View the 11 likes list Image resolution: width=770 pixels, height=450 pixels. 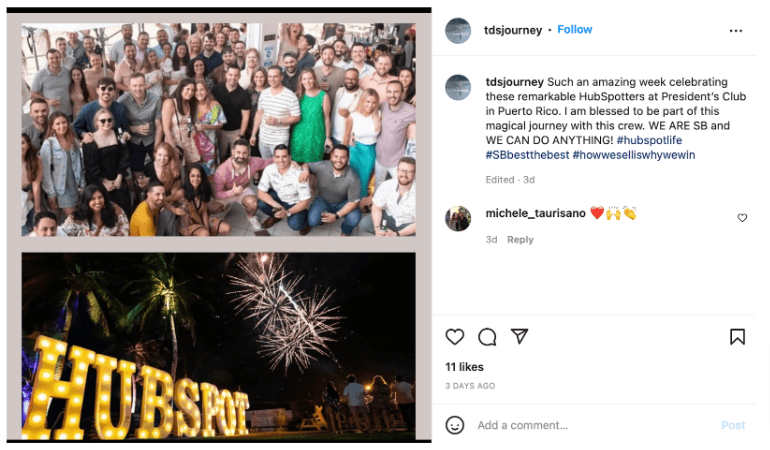(464, 367)
